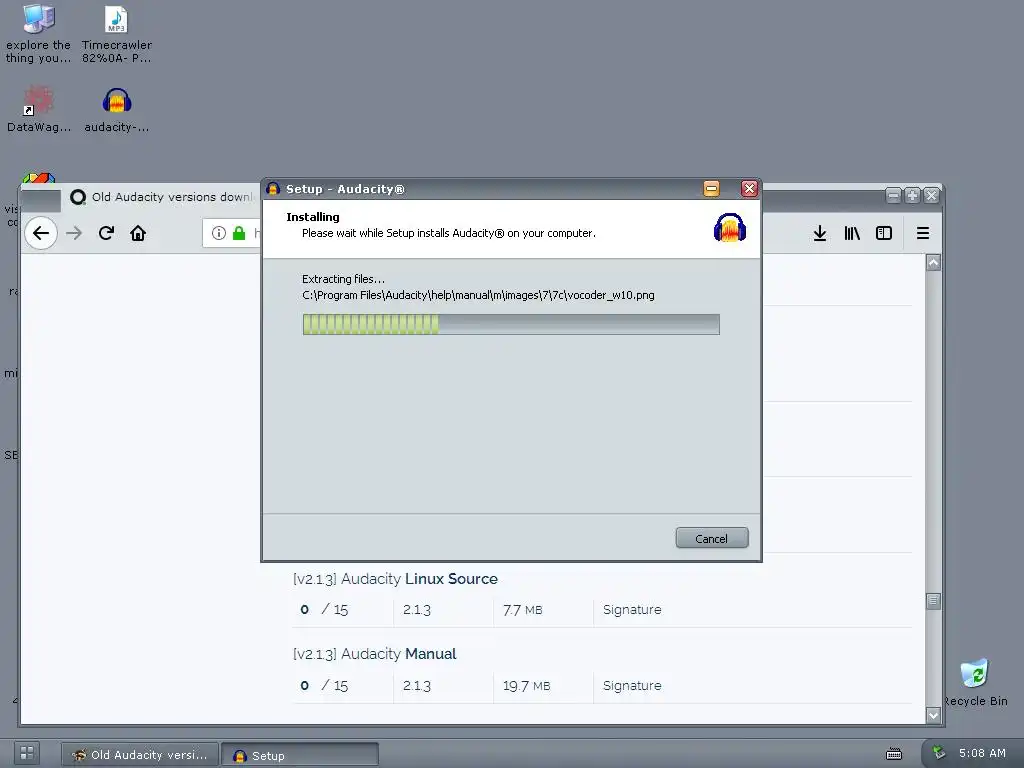Open the 'explore the thing you' desktop icon
Screen dimensions: 1024x768
tap(39, 33)
